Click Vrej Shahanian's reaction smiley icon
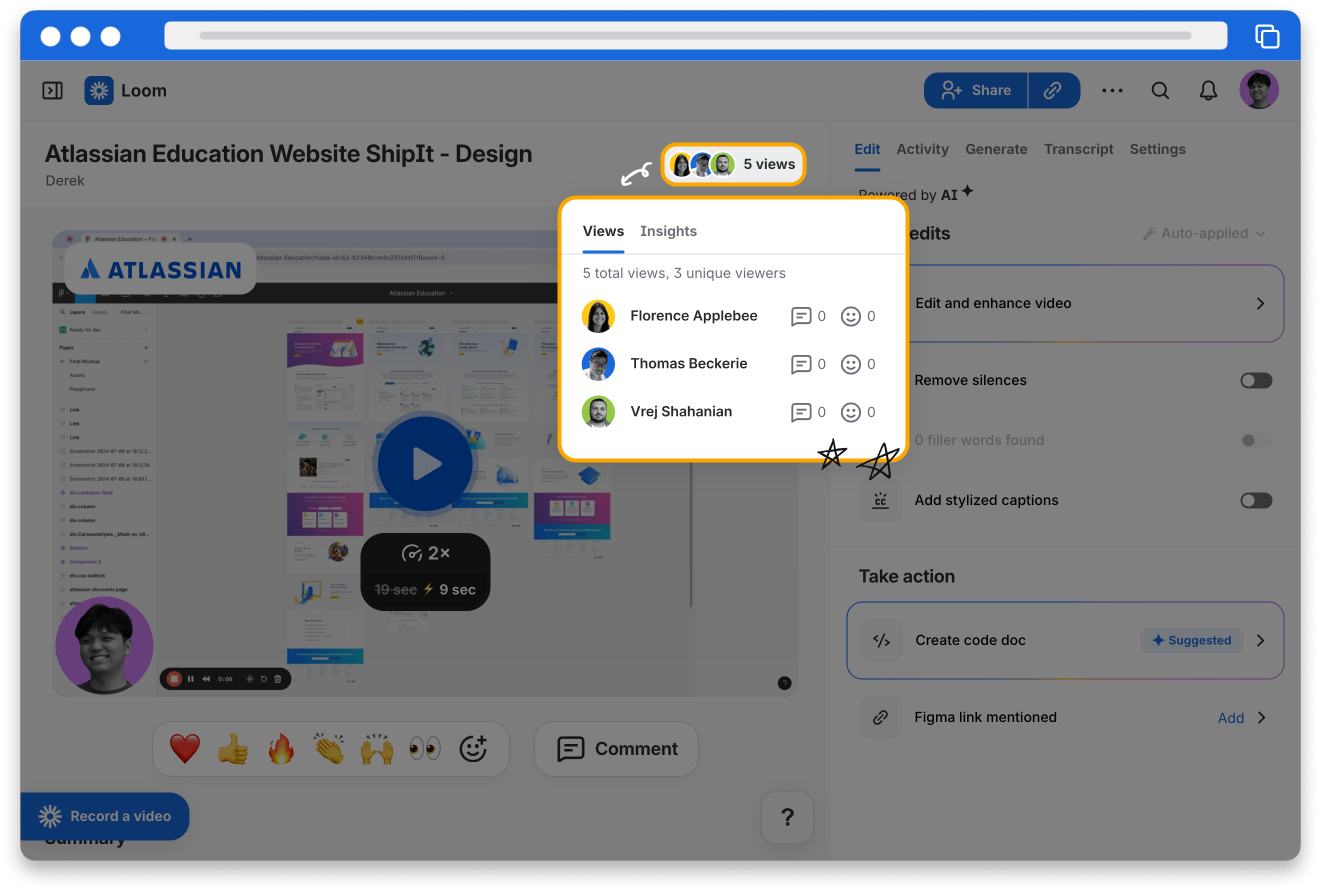 (x=851, y=412)
